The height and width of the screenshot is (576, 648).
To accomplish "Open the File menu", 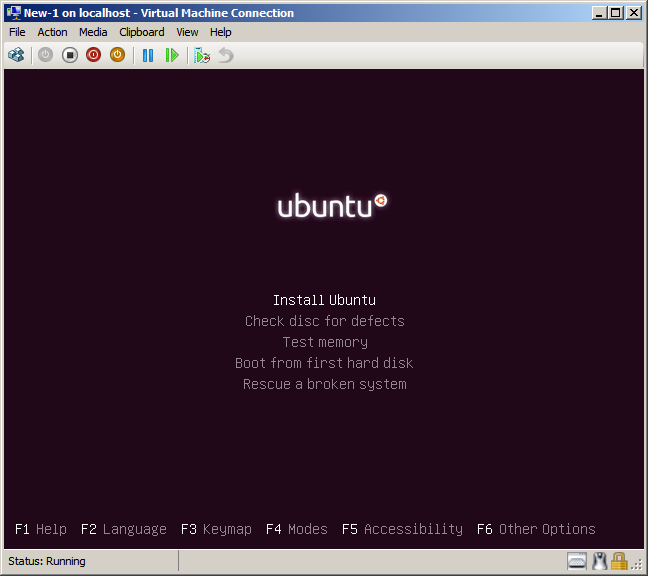I will coord(17,32).
